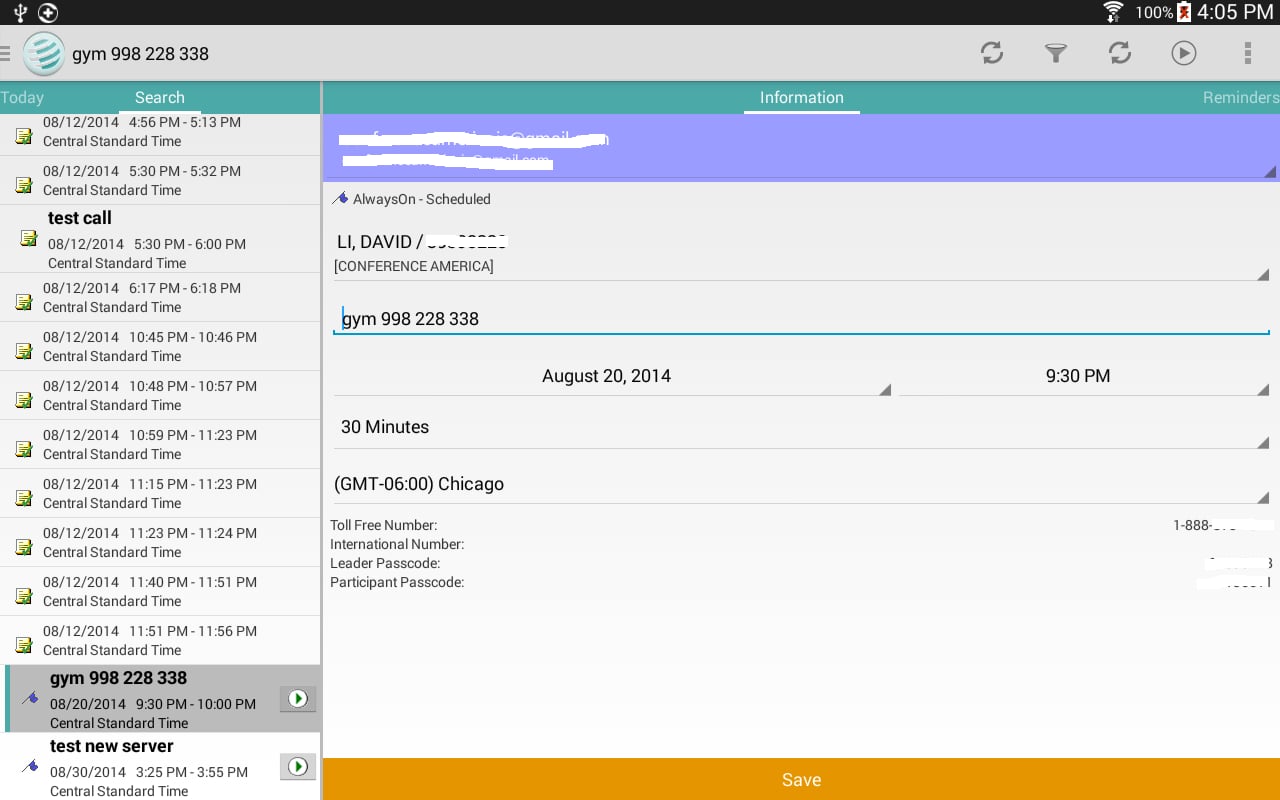Image resolution: width=1280 pixels, height=800 pixels.
Task: Click the Leader Passcode label
Action: pos(385,563)
